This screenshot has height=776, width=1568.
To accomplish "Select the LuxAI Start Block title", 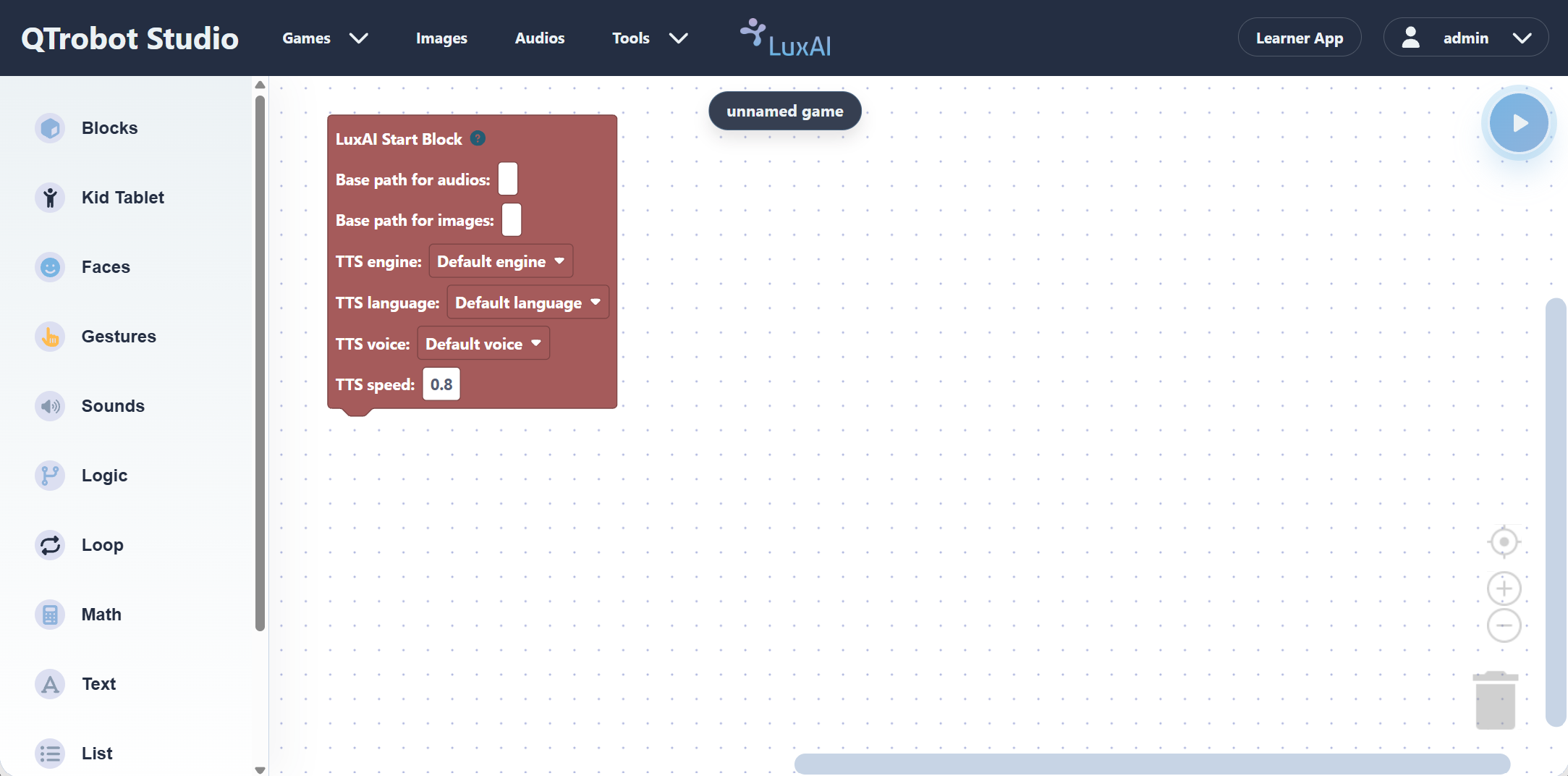I will click(399, 139).
